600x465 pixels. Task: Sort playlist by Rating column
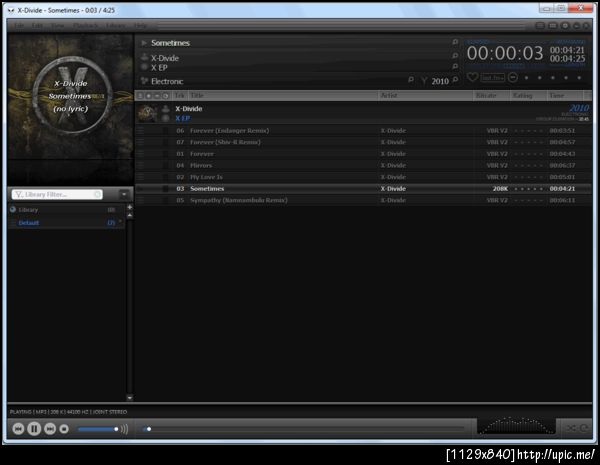coord(528,95)
